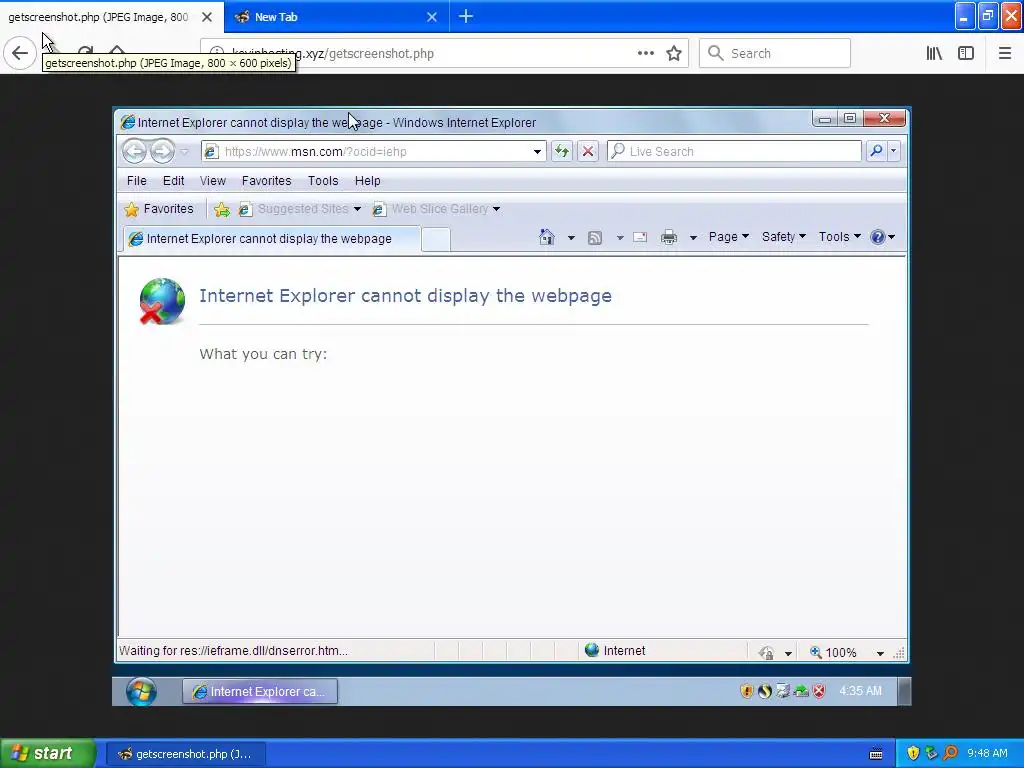The height and width of the screenshot is (768, 1024).
Task: Open the Library icon in Firefox toolbar
Action: click(934, 54)
